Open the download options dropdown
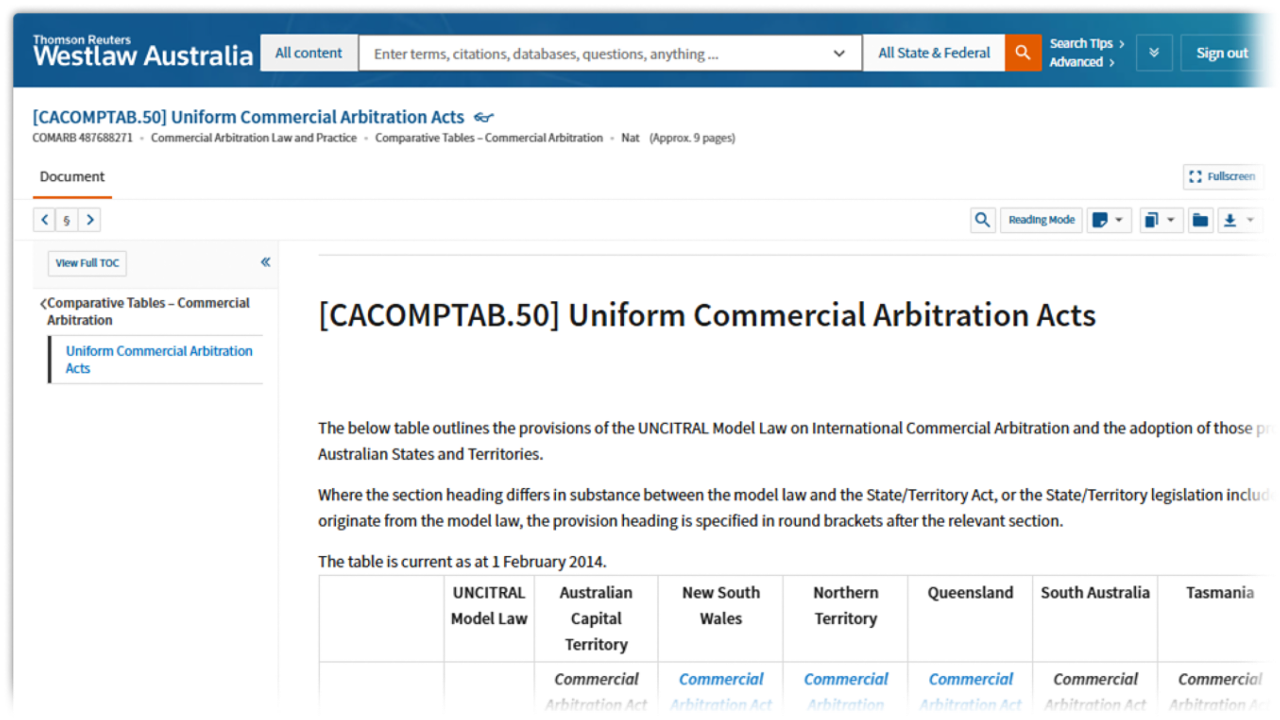The width and height of the screenshot is (1280, 720). (x=1239, y=220)
